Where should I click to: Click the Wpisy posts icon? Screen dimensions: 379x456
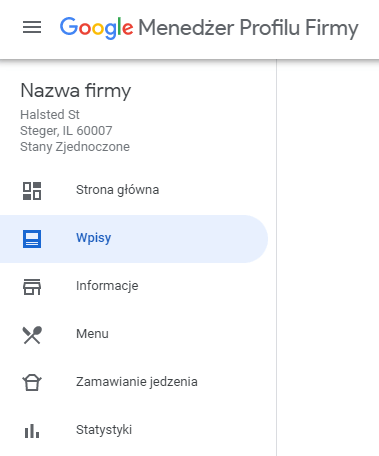click(x=32, y=239)
